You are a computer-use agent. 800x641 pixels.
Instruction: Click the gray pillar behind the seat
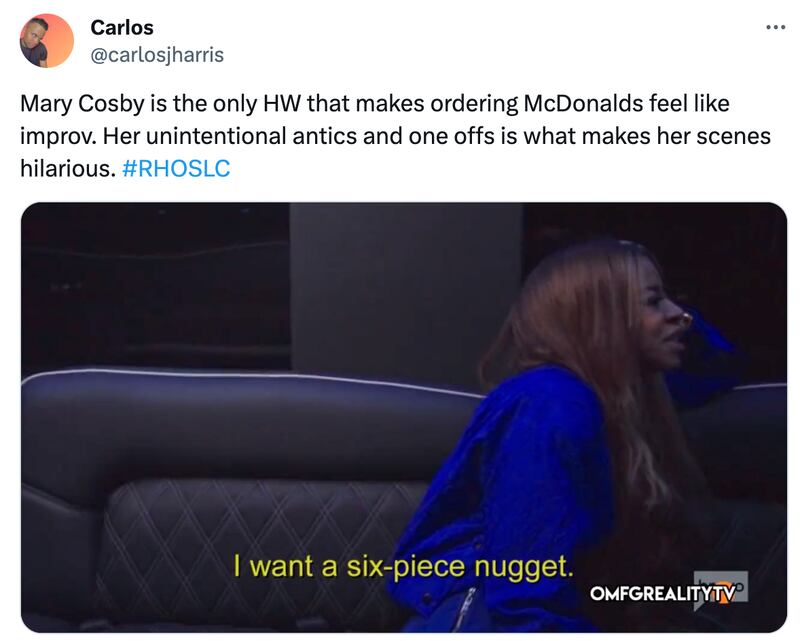tap(406, 291)
